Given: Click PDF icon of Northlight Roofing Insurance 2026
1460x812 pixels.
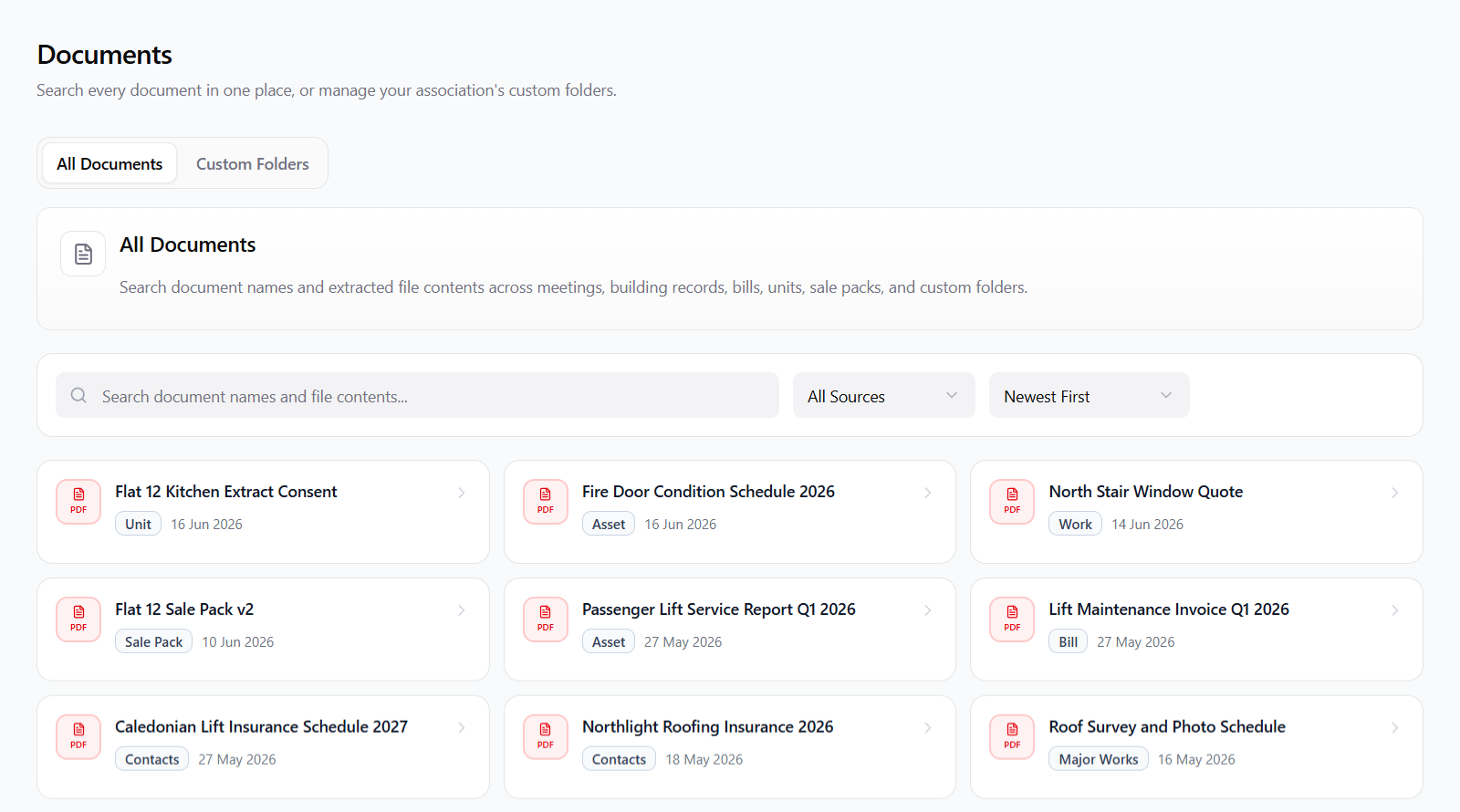Looking at the screenshot, I should 546,737.
